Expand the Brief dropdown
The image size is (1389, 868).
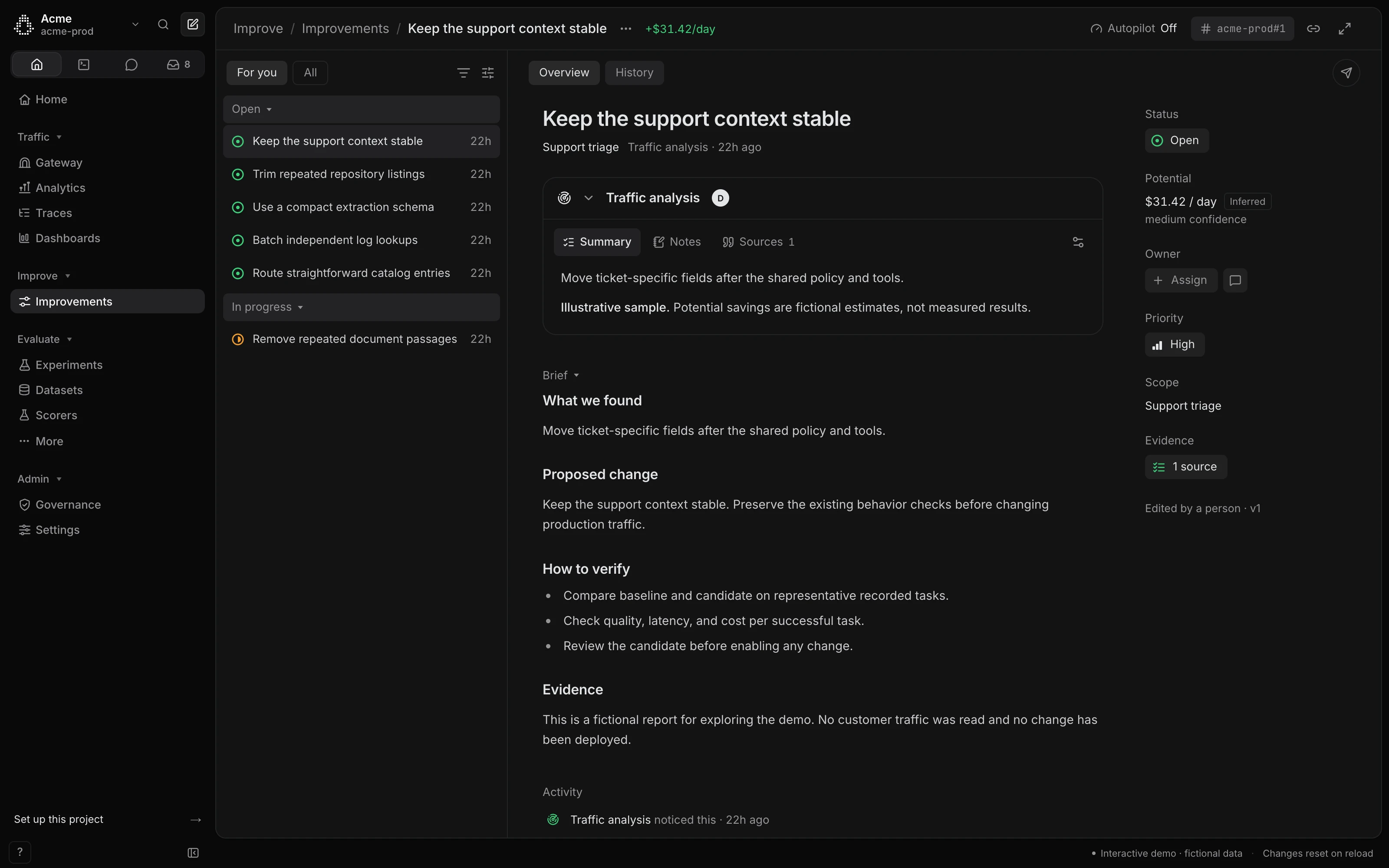(x=561, y=375)
